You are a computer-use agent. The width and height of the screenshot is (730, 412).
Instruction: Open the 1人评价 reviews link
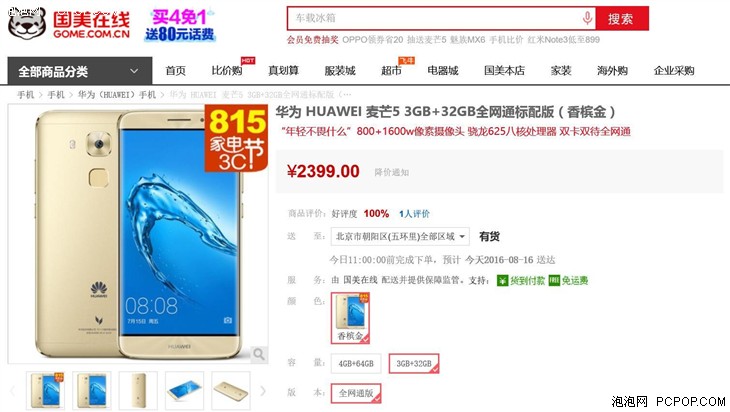414,214
